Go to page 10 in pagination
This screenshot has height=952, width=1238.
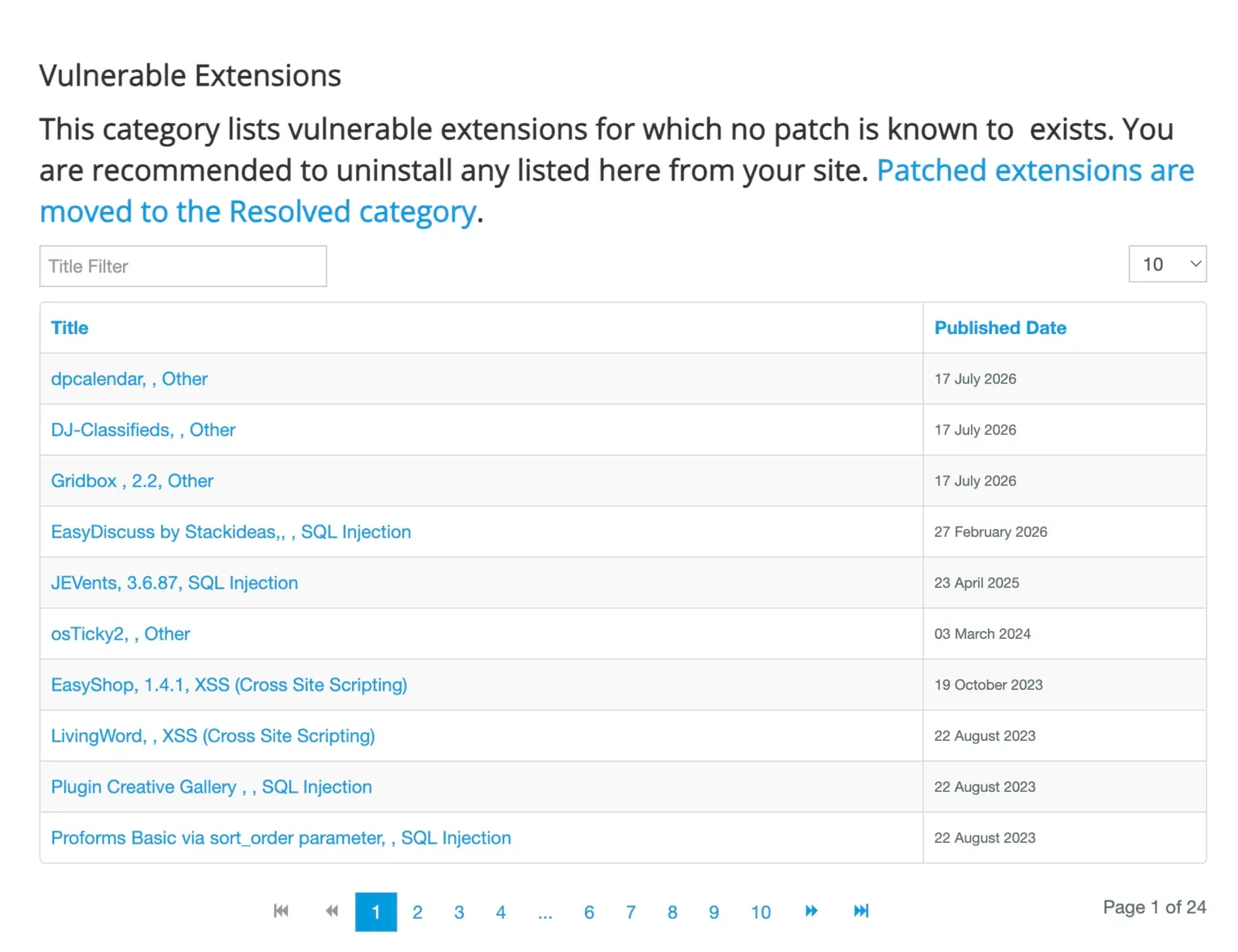tap(761, 912)
